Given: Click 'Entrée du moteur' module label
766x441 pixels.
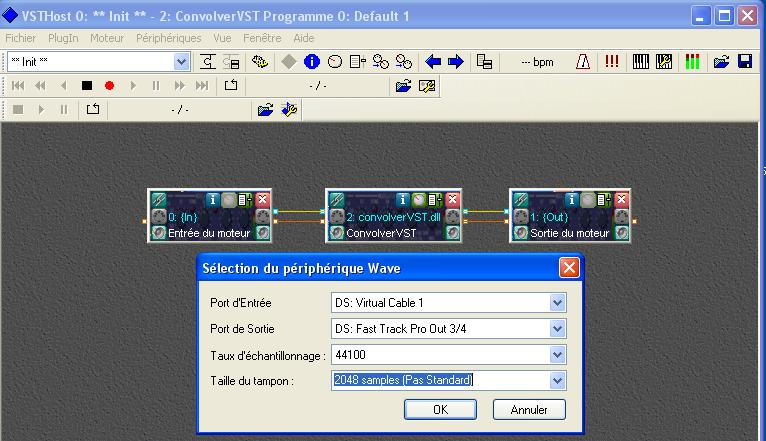Looking at the screenshot, I should pos(209,233).
